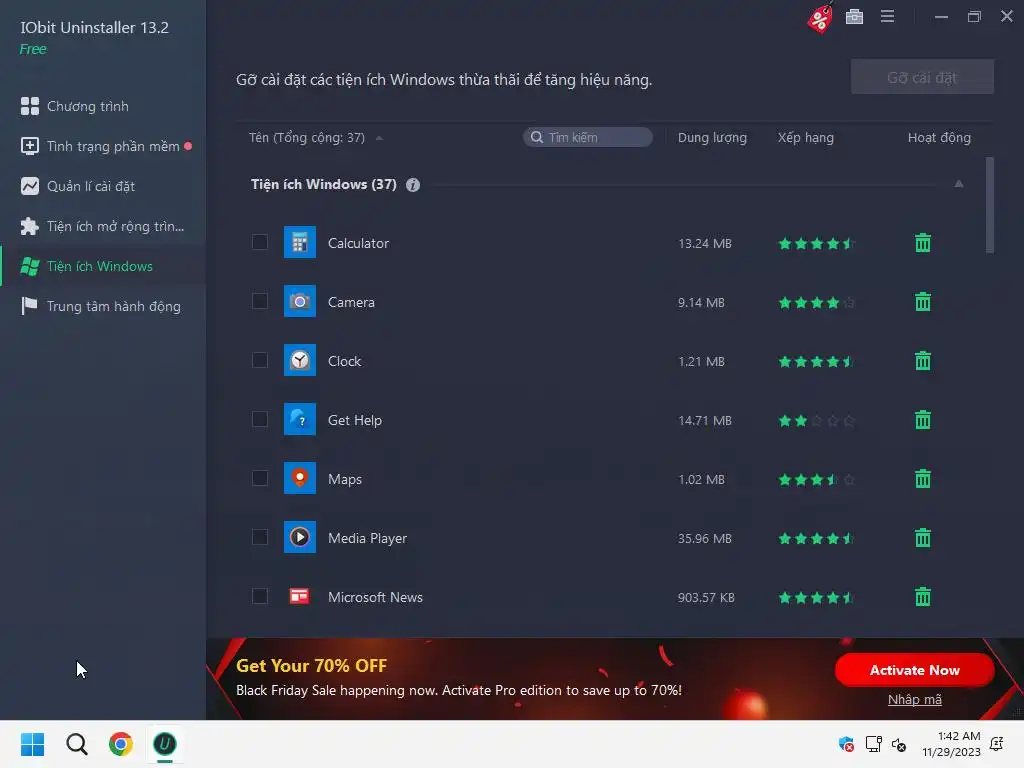
Task: Click the Tìm kiếm search field
Action: coord(588,137)
